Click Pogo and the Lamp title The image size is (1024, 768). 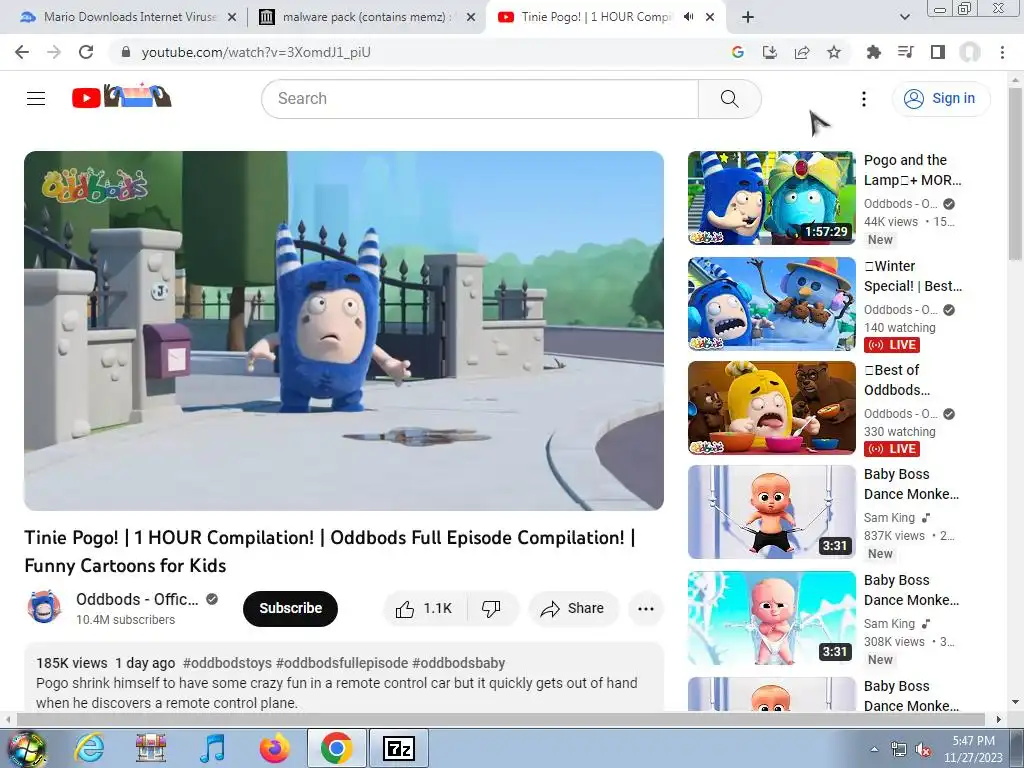(x=912, y=170)
